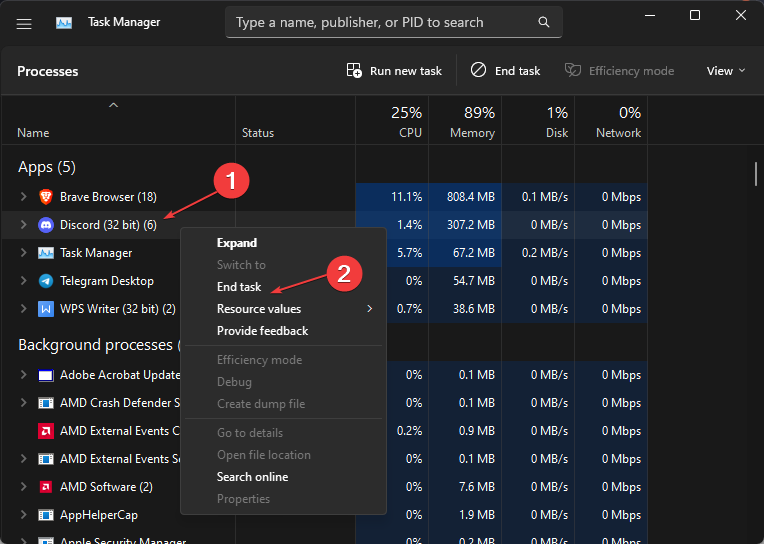Click the Brave Browser icon
Image resolution: width=764 pixels, height=544 pixels.
click(46, 197)
